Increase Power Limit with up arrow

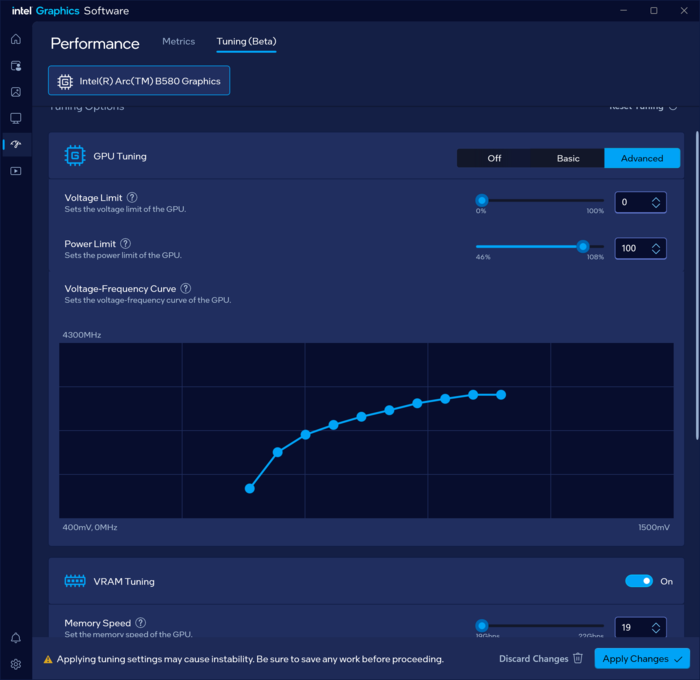click(656, 245)
